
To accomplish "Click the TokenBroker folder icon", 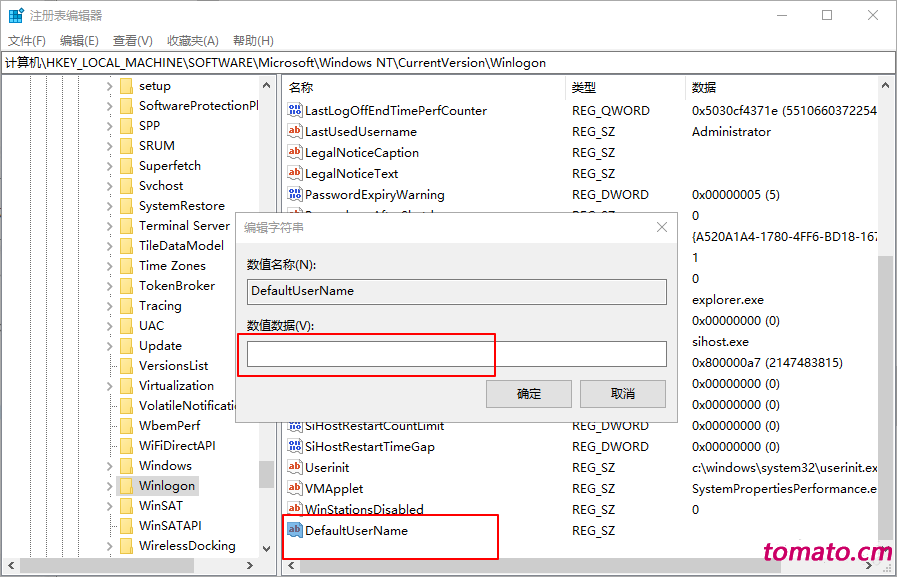I will pyautogui.click(x=126, y=286).
